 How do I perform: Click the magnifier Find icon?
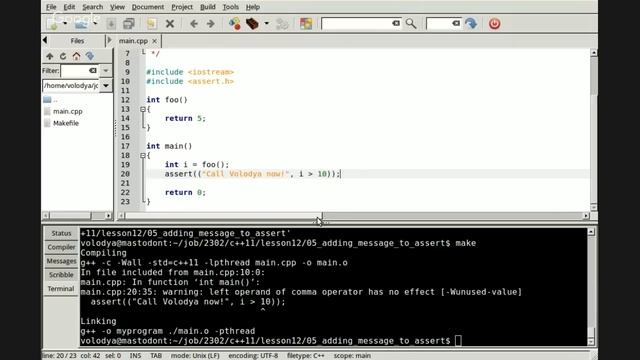(x=411, y=24)
